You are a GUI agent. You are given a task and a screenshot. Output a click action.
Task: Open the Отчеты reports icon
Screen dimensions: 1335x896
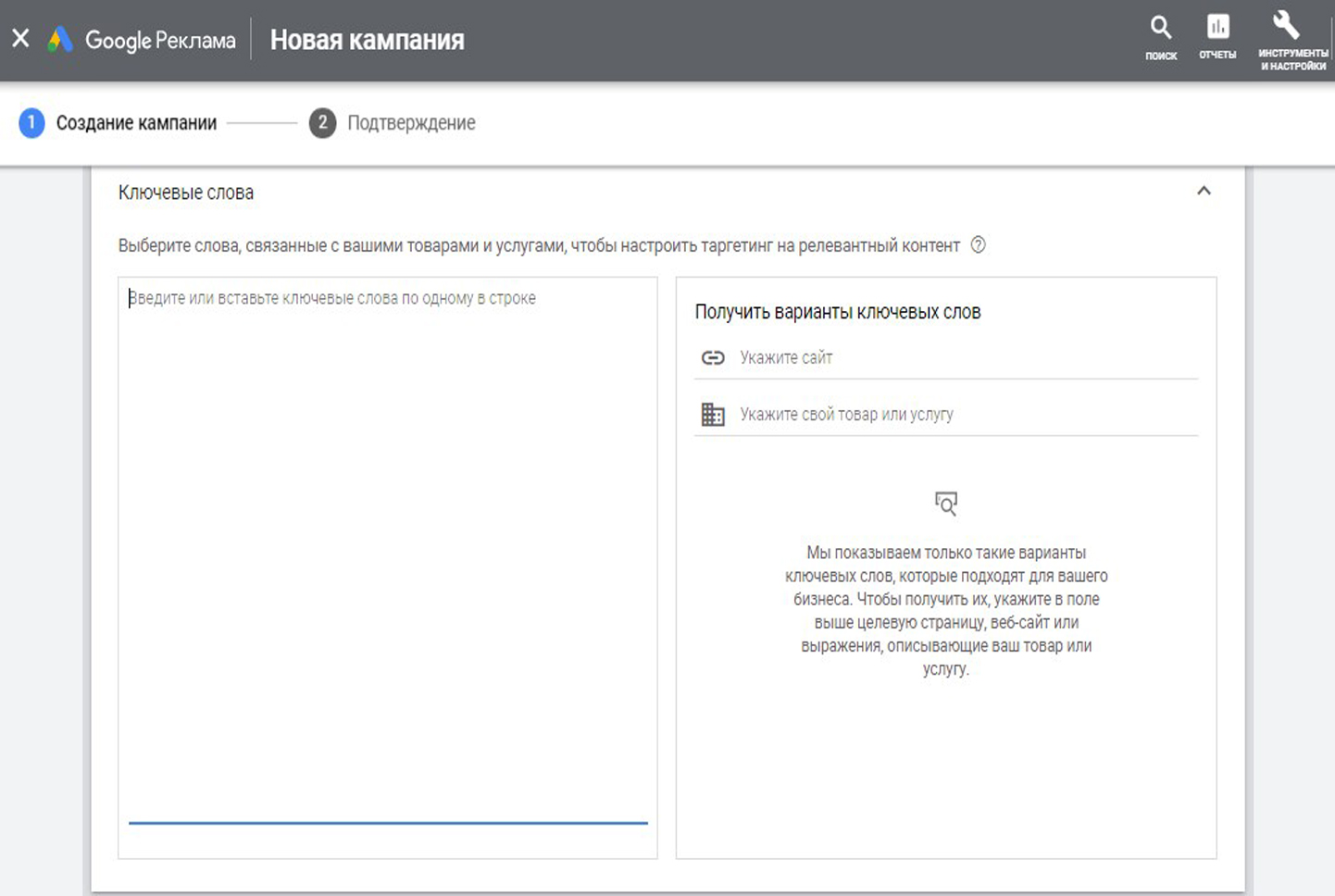[x=1217, y=37]
